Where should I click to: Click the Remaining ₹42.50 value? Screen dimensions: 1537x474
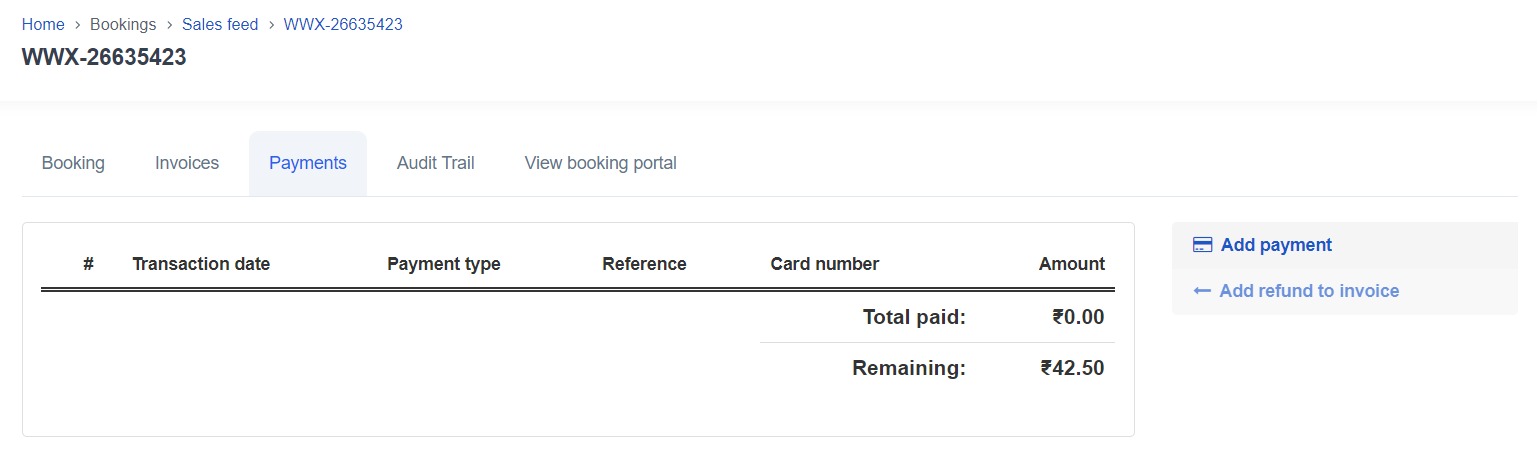(x=1072, y=368)
